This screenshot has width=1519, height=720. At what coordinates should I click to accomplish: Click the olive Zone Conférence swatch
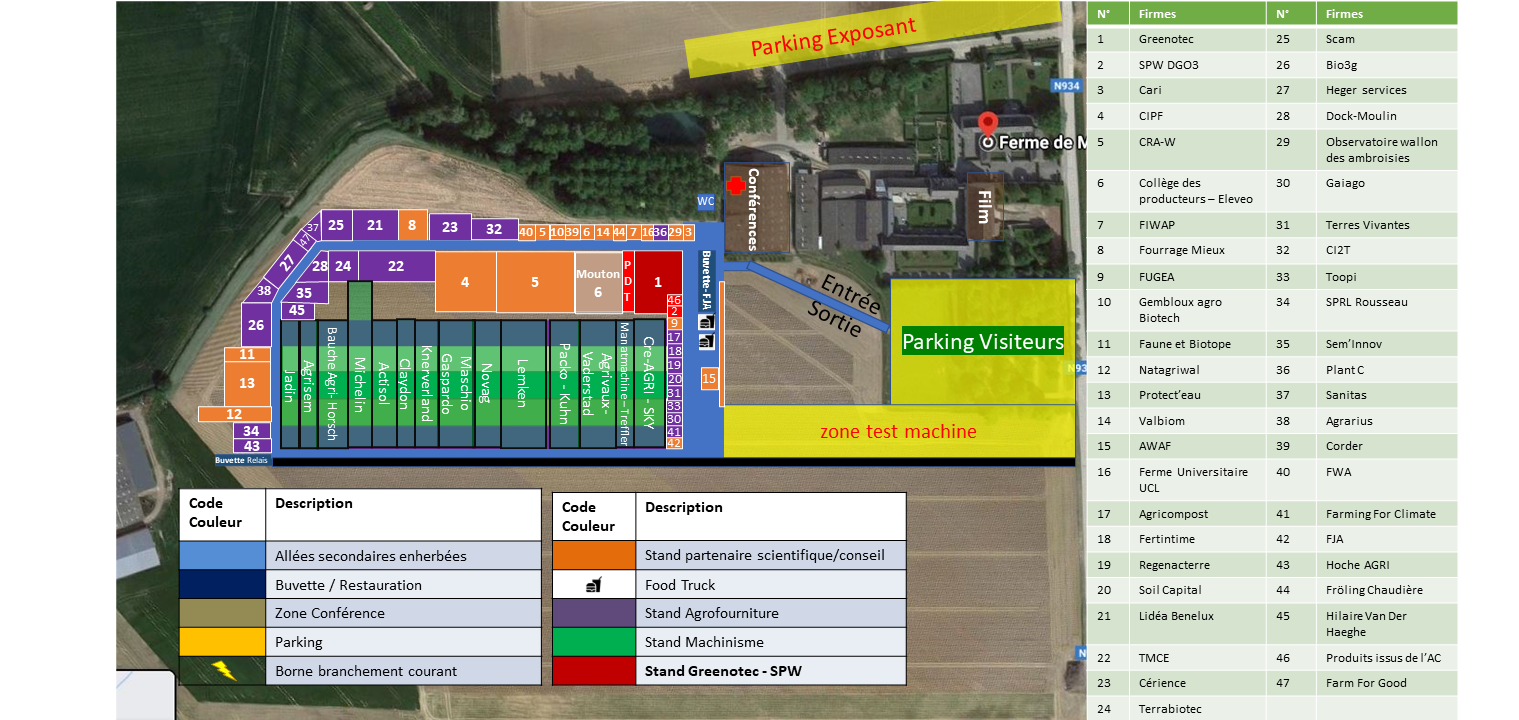222,613
